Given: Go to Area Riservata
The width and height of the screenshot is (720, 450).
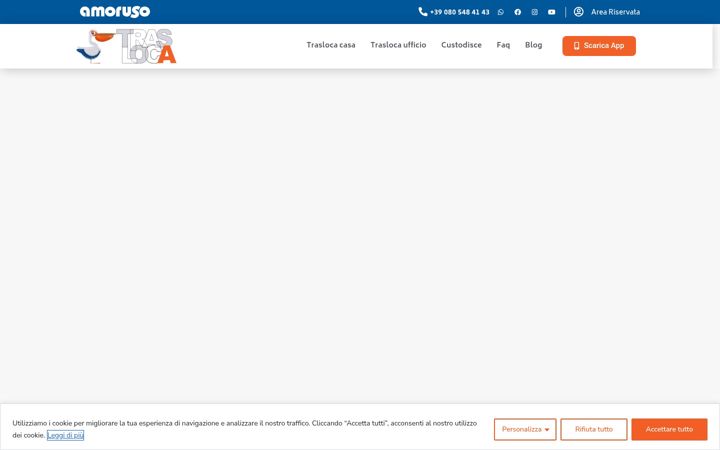Looking at the screenshot, I should (x=615, y=12).
